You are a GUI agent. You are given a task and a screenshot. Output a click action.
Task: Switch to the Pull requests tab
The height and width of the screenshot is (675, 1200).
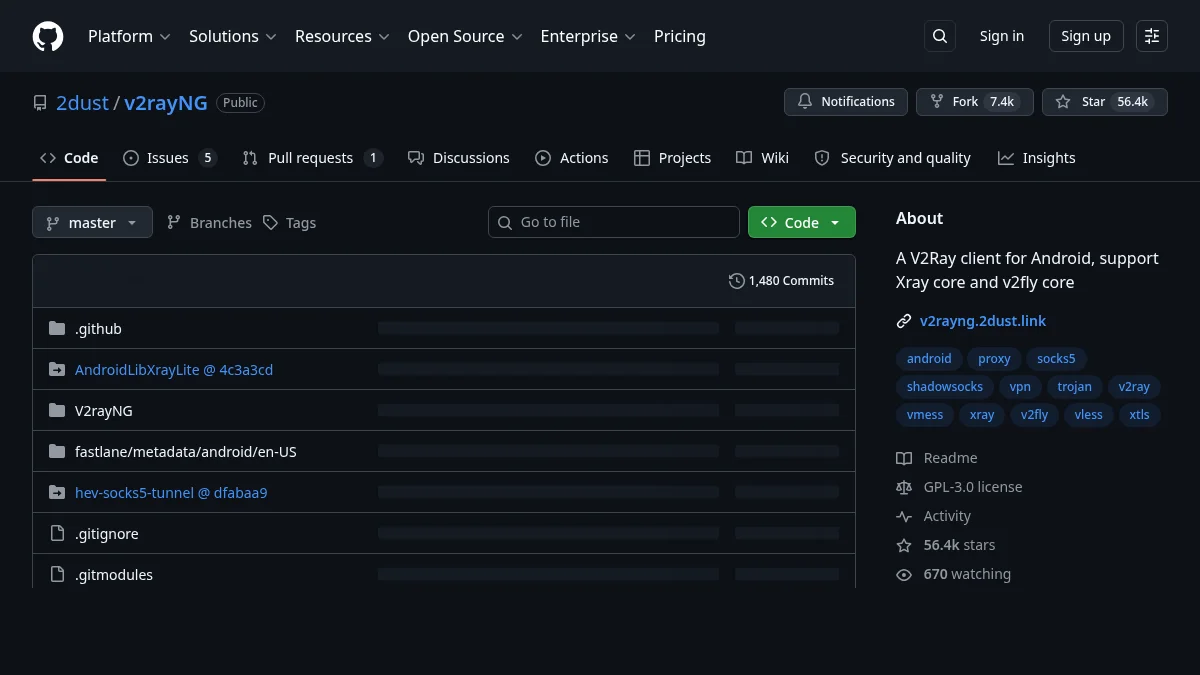[312, 158]
